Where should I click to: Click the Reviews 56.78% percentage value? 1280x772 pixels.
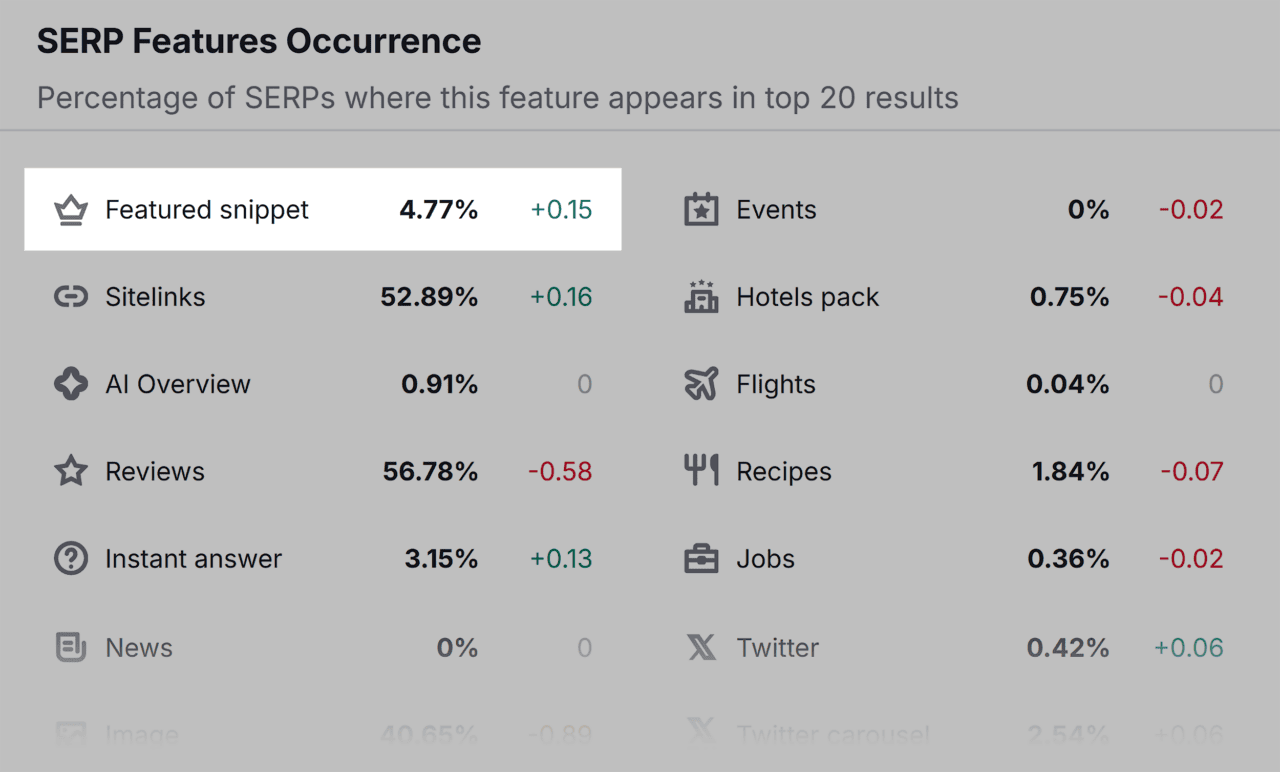[x=429, y=470]
